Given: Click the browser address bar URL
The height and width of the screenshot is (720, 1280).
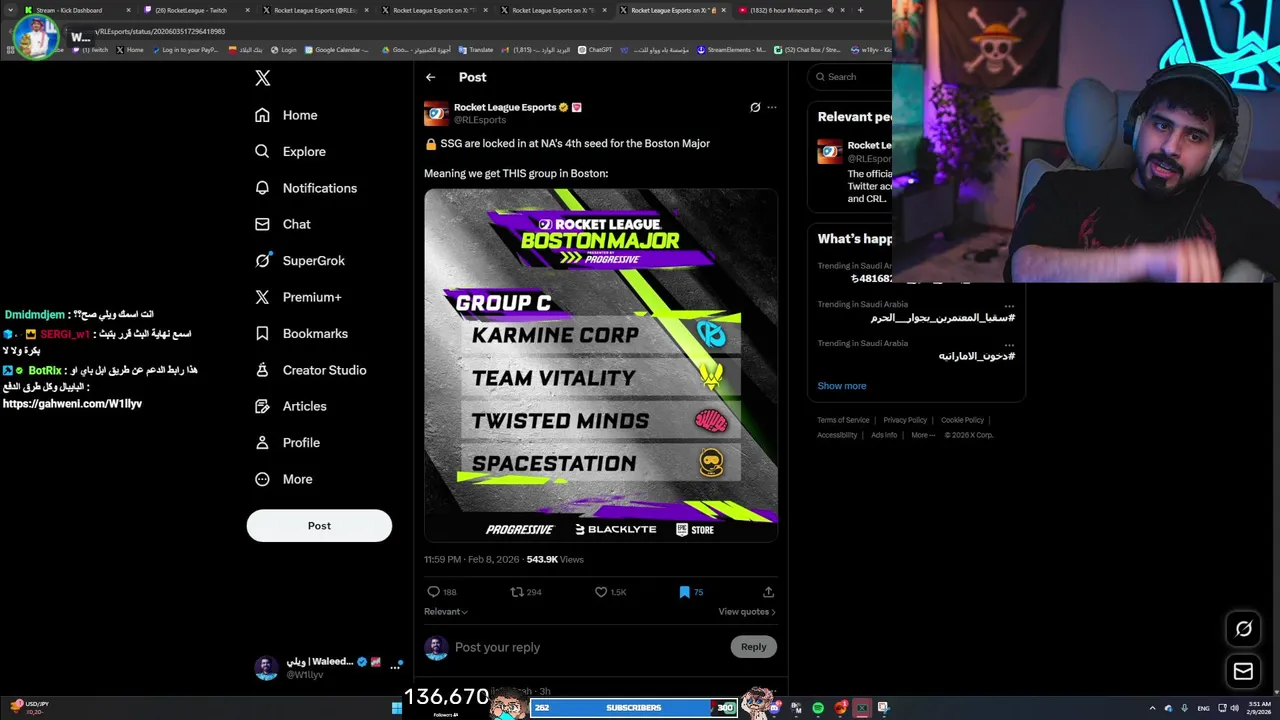Looking at the screenshot, I should (x=160, y=31).
